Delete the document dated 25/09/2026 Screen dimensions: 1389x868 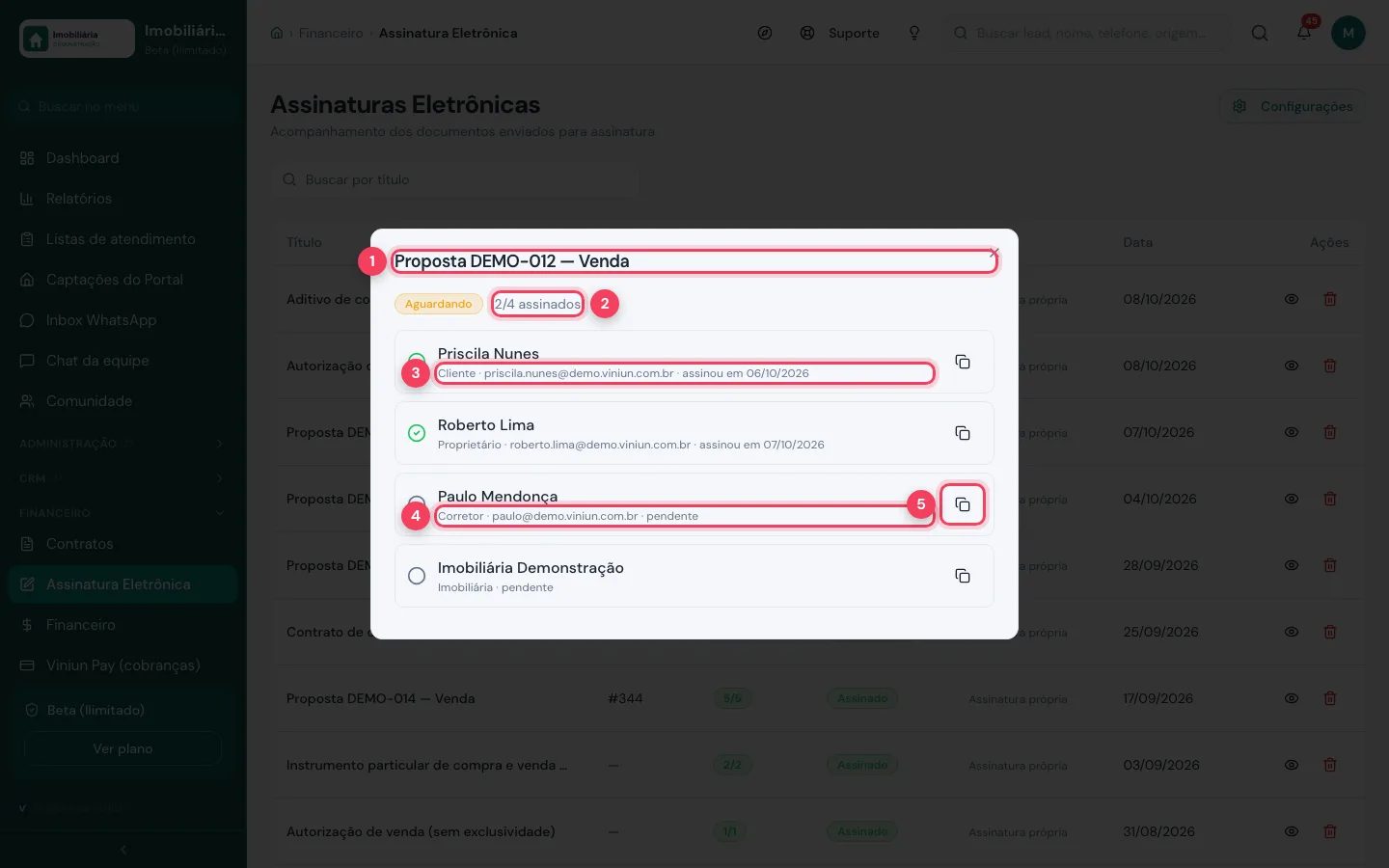click(x=1330, y=632)
